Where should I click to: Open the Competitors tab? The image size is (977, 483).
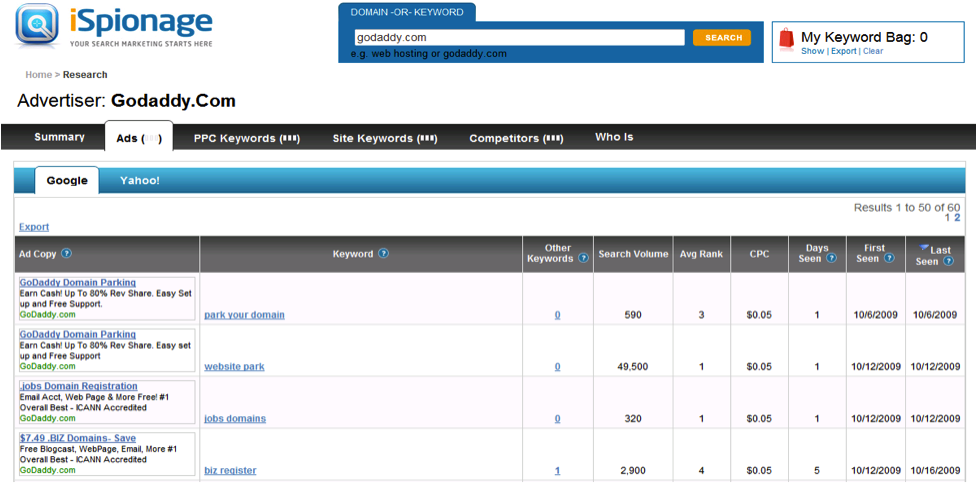click(x=516, y=138)
